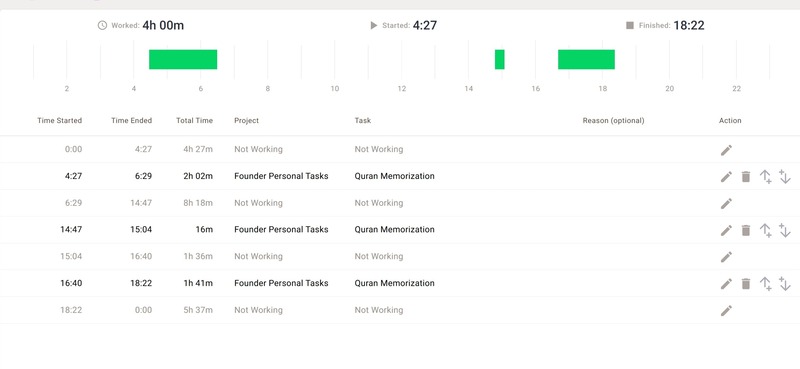Viewport: 800px width, 369px height.
Task: Click the Action column header
Action: click(x=730, y=120)
